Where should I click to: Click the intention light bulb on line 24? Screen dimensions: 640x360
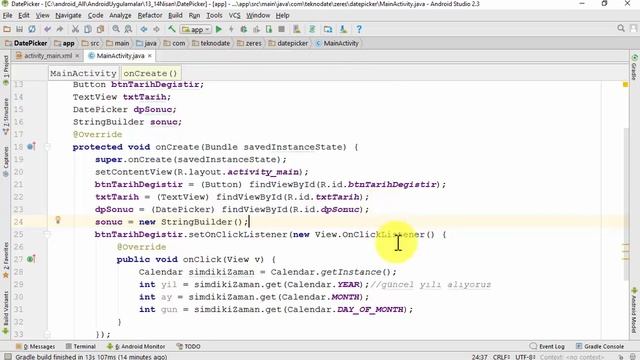[x=58, y=220]
